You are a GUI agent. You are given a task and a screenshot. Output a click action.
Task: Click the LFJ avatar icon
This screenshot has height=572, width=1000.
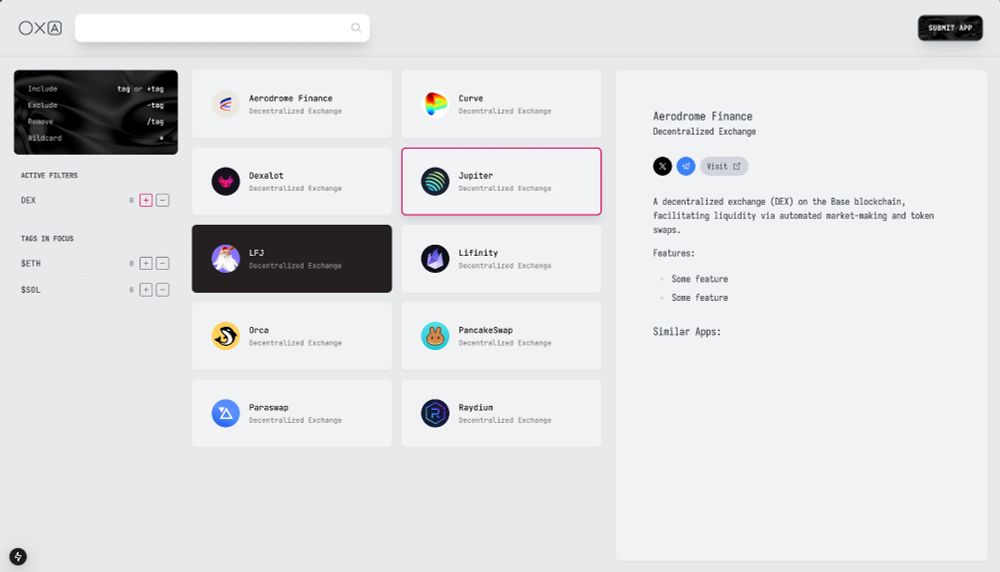[225, 258]
